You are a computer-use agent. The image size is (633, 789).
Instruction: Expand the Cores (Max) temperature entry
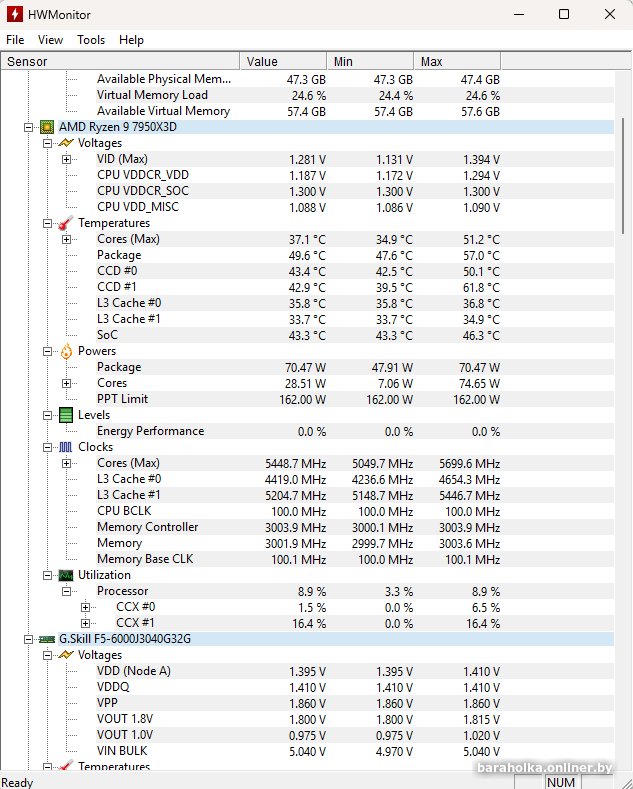click(x=66, y=240)
